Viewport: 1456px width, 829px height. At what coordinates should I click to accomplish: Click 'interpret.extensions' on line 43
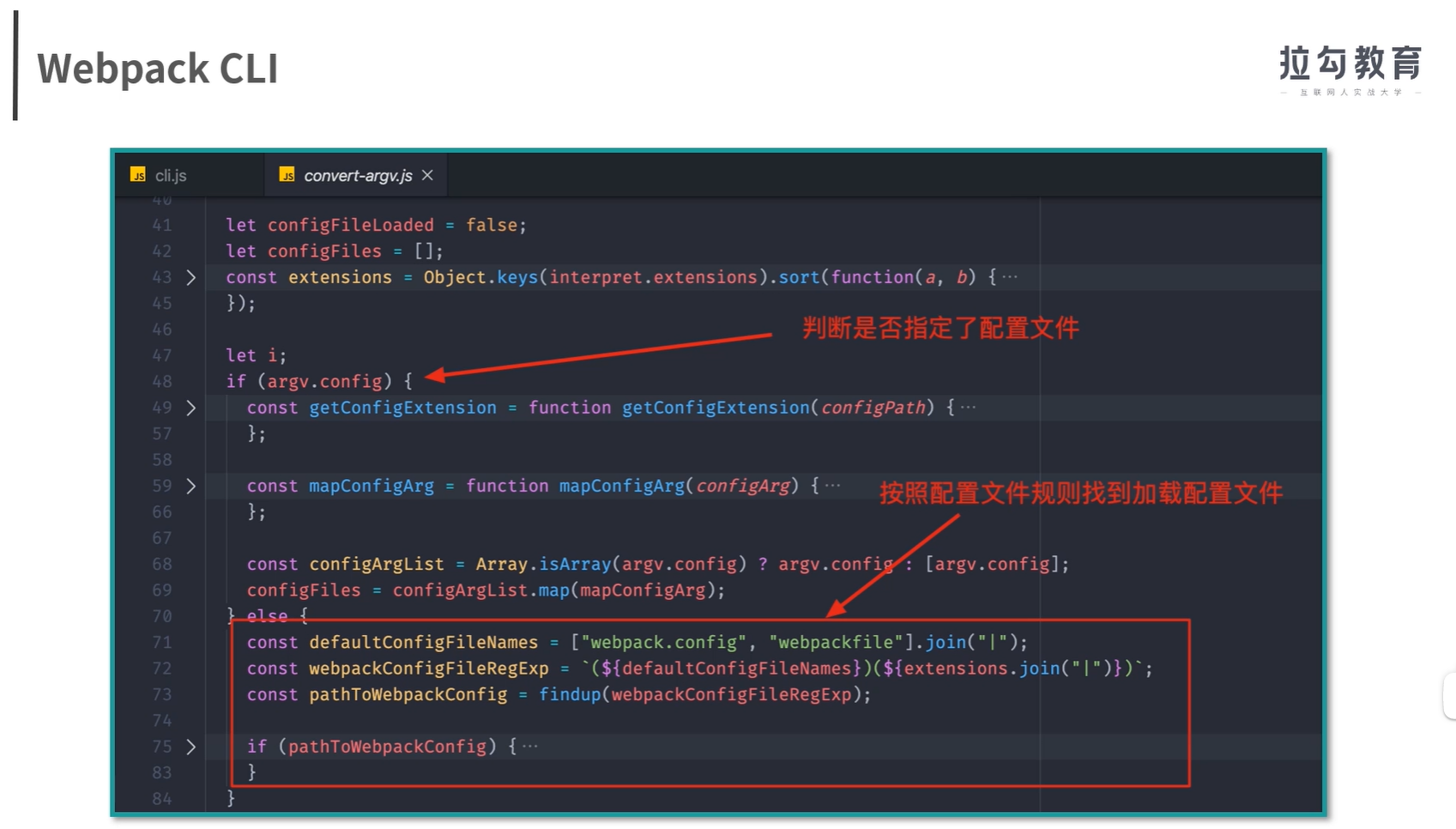(654, 277)
